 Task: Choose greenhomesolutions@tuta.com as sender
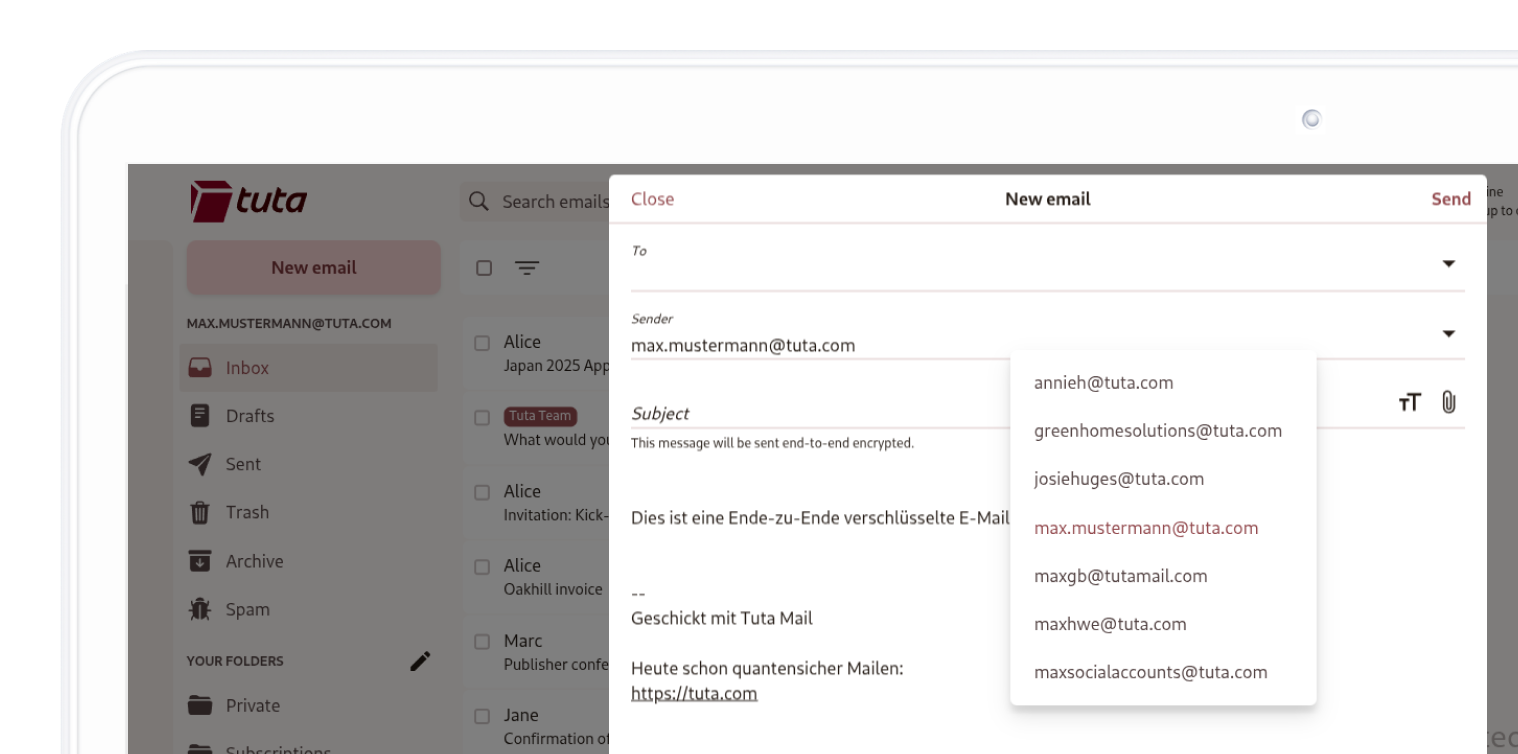1163,431
